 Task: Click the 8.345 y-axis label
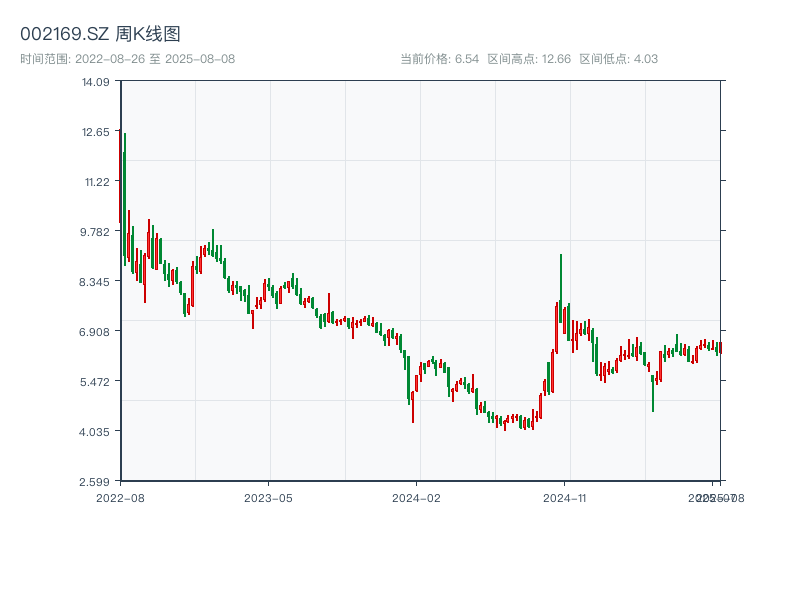[96, 282]
